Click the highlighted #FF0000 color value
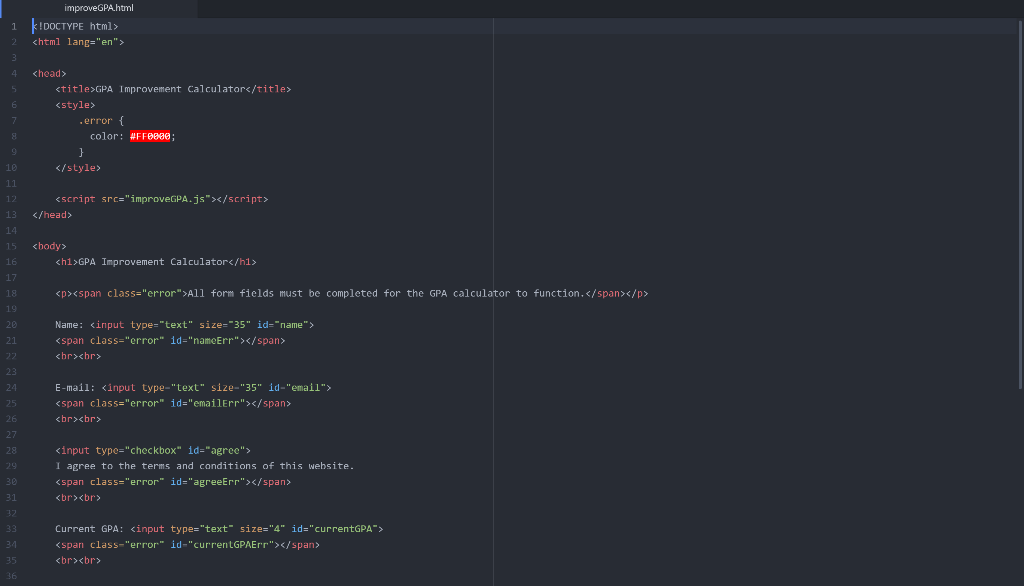1024x586 pixels. pos(150,135)
